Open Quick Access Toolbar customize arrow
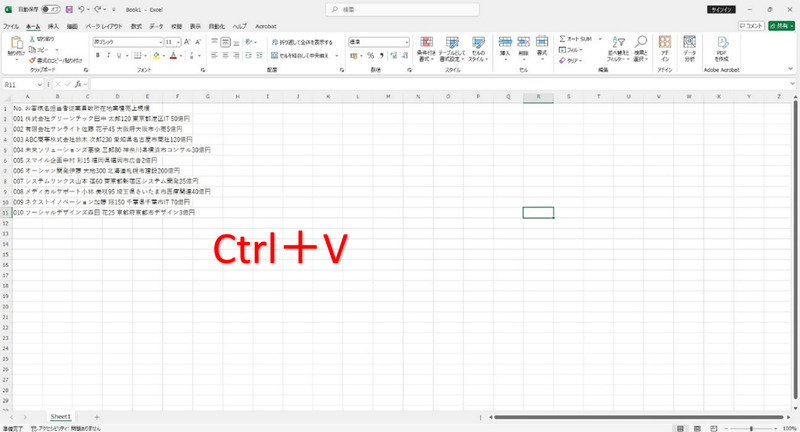Viewport: 800px width, 432px height. click(114, 9)
